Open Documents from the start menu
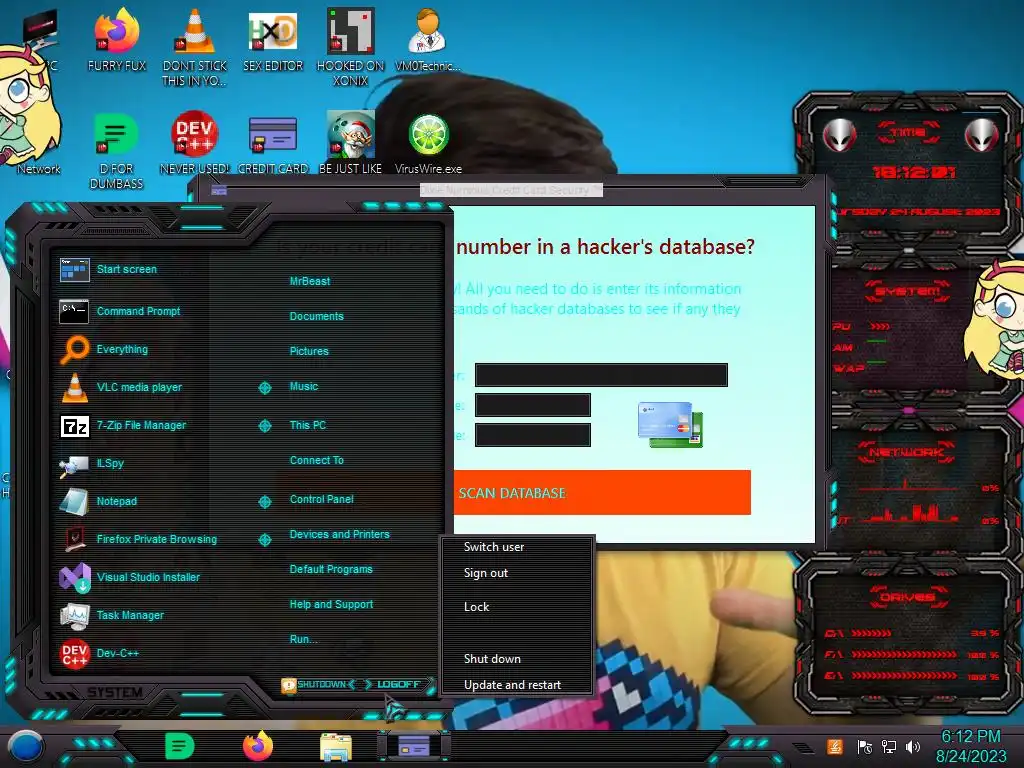Viewport: 1024px width, 768px height. [x=316, y=316]
